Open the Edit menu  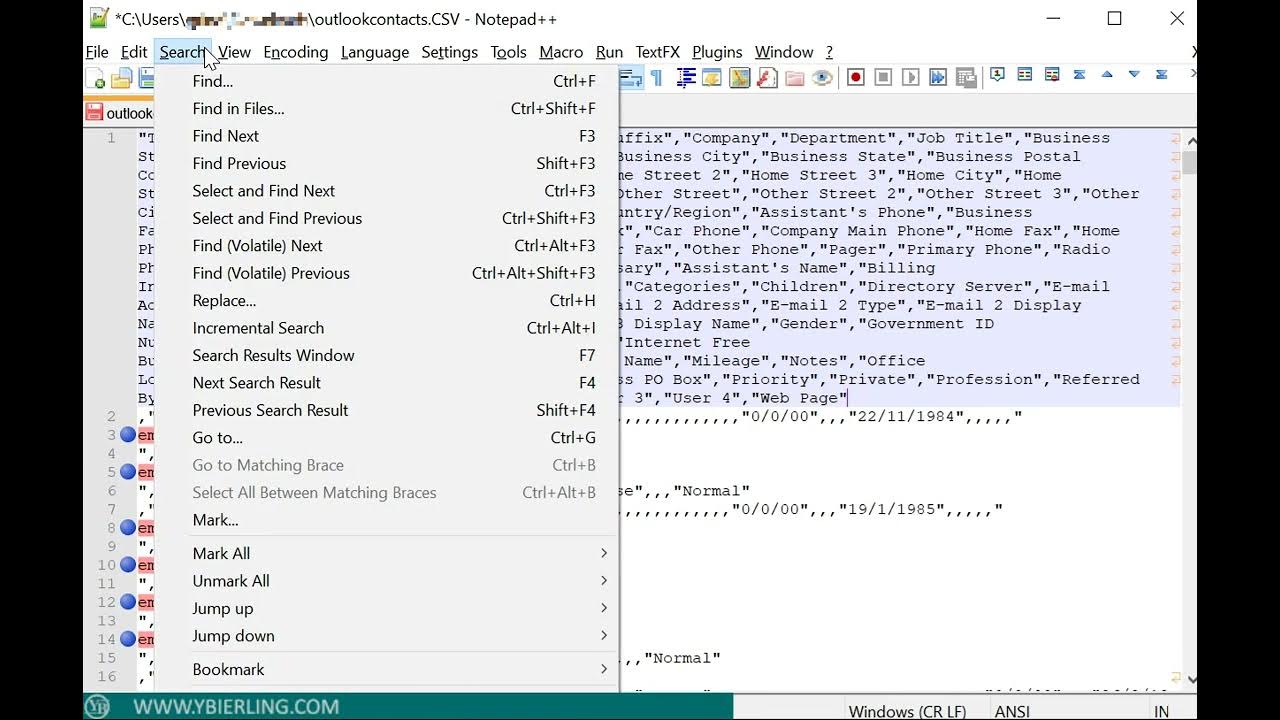pyautogui.click(x=134, y=52)
